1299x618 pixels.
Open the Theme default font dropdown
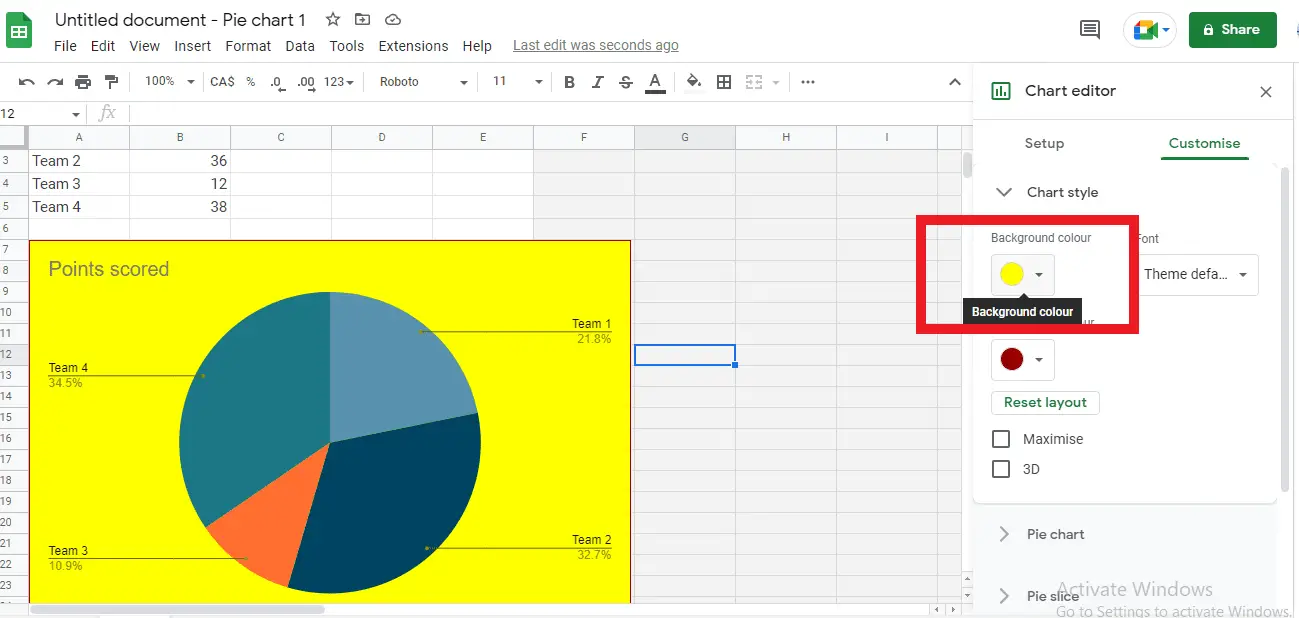1196,274
